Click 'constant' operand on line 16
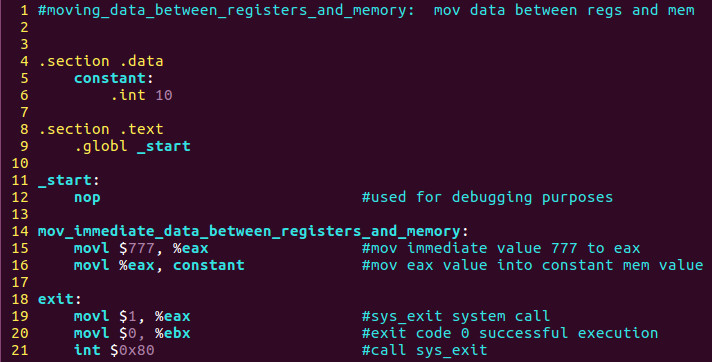Viewport: 712px width, 362px height. [209, 265]
